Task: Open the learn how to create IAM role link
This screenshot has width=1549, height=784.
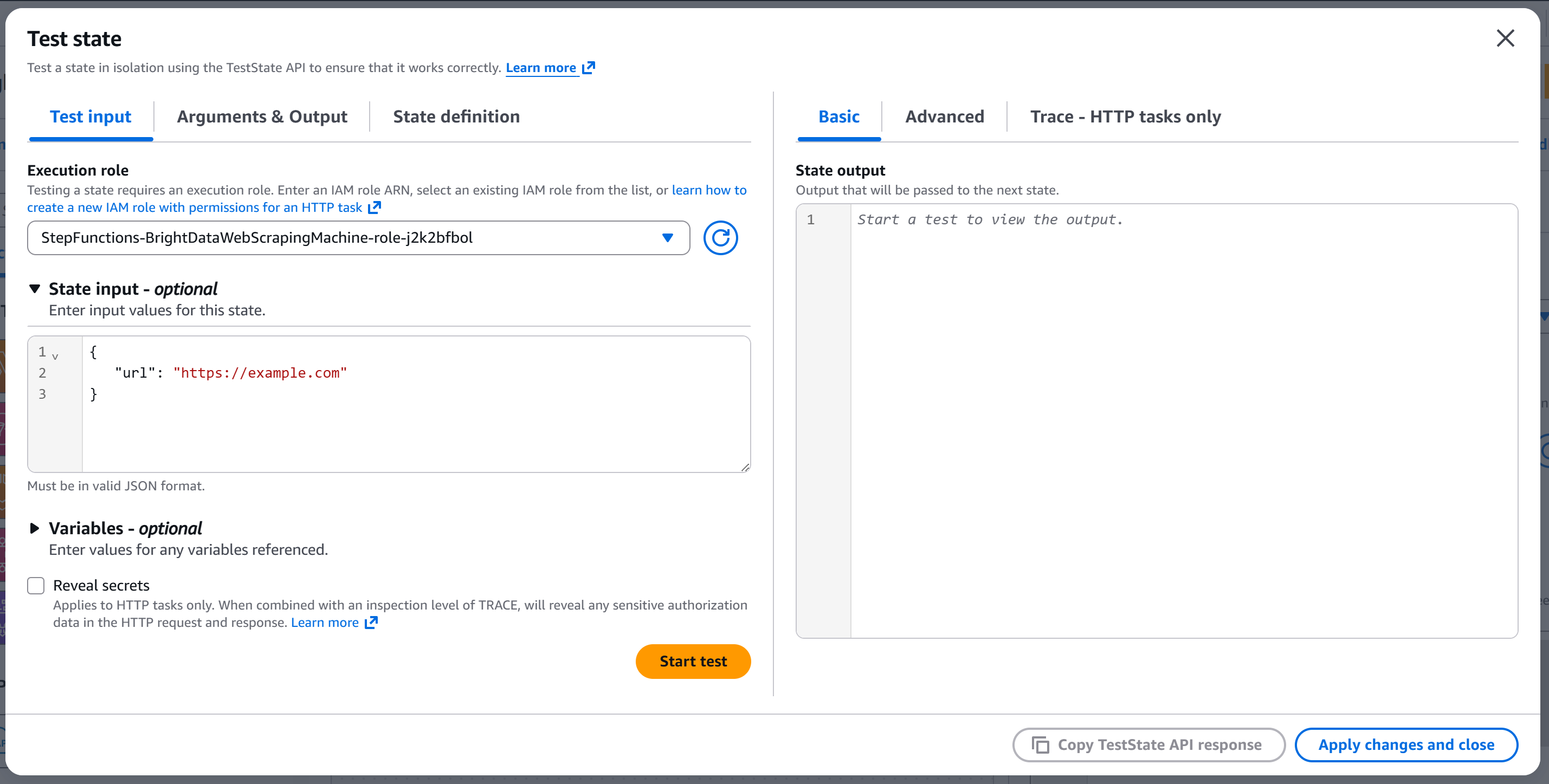Action: pos(708,190)
